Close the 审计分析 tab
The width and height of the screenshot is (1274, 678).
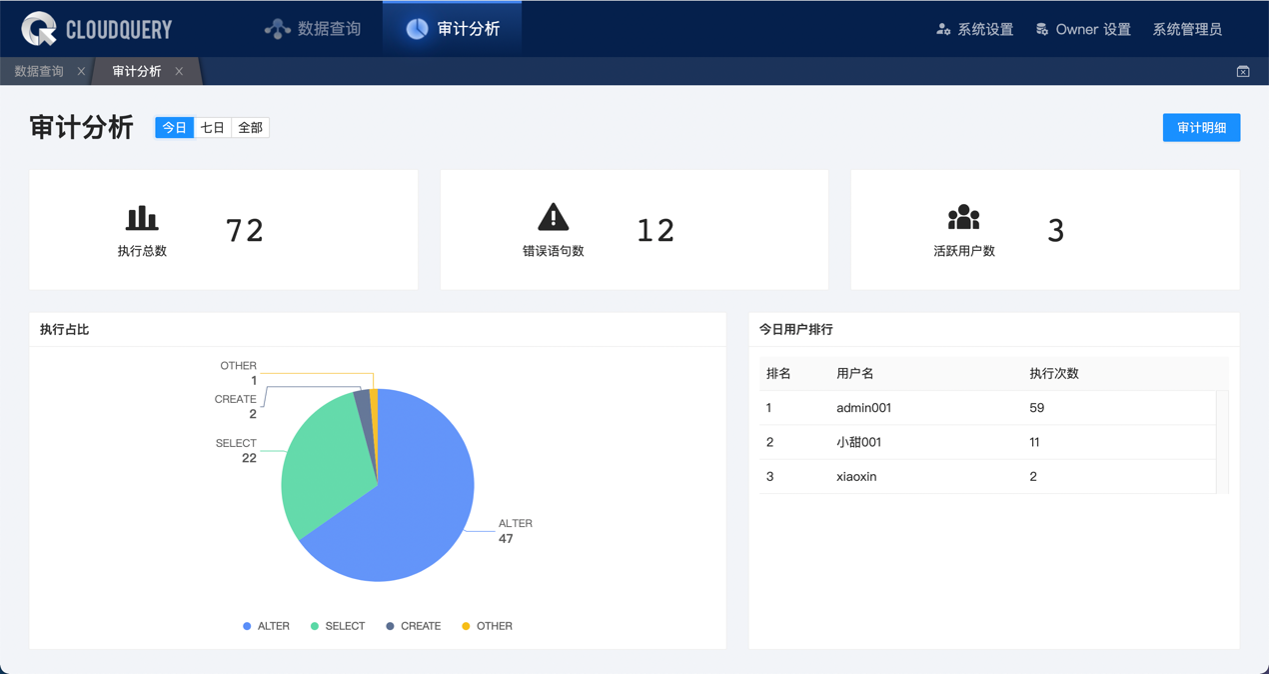click(179, 71)
